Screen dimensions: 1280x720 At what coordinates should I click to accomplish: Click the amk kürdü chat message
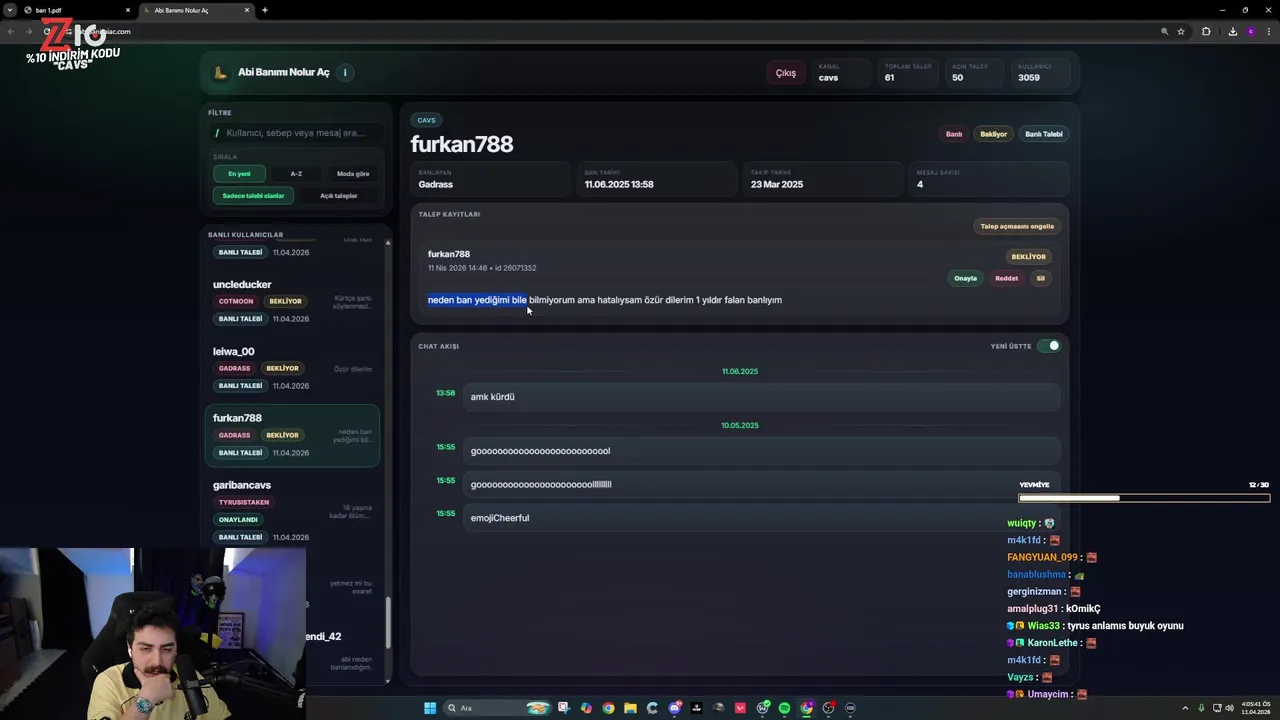(760, 397)
